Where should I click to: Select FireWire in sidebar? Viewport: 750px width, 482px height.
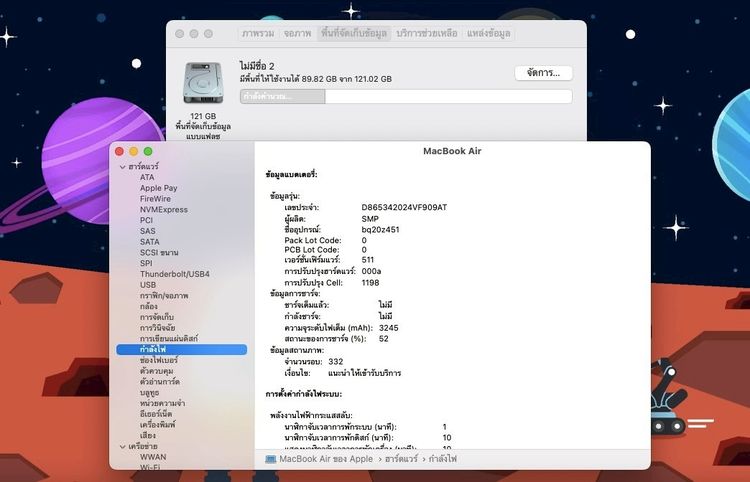(x=155, y=199)
